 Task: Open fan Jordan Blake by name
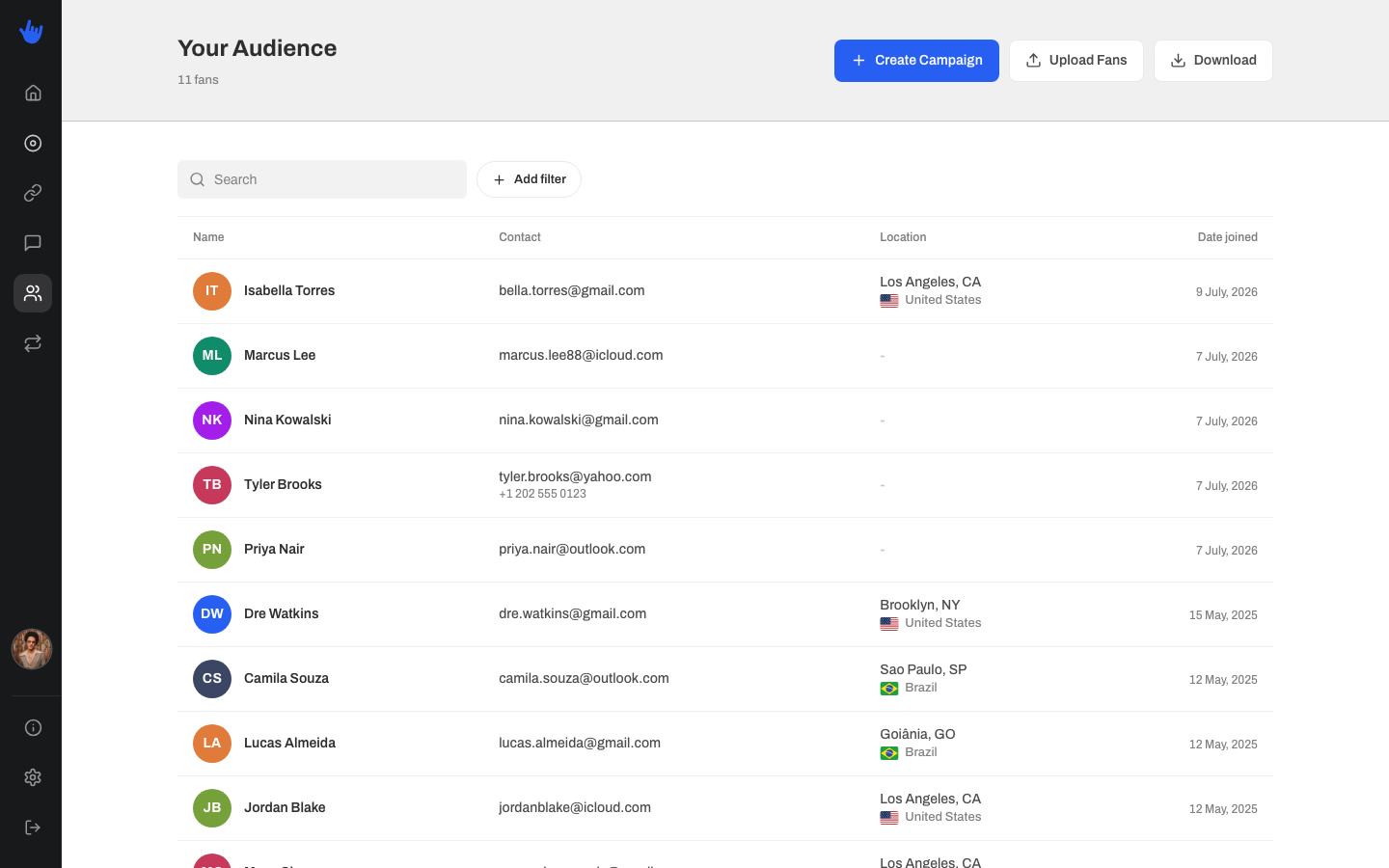pyautogui.click(x=285, y=808)
